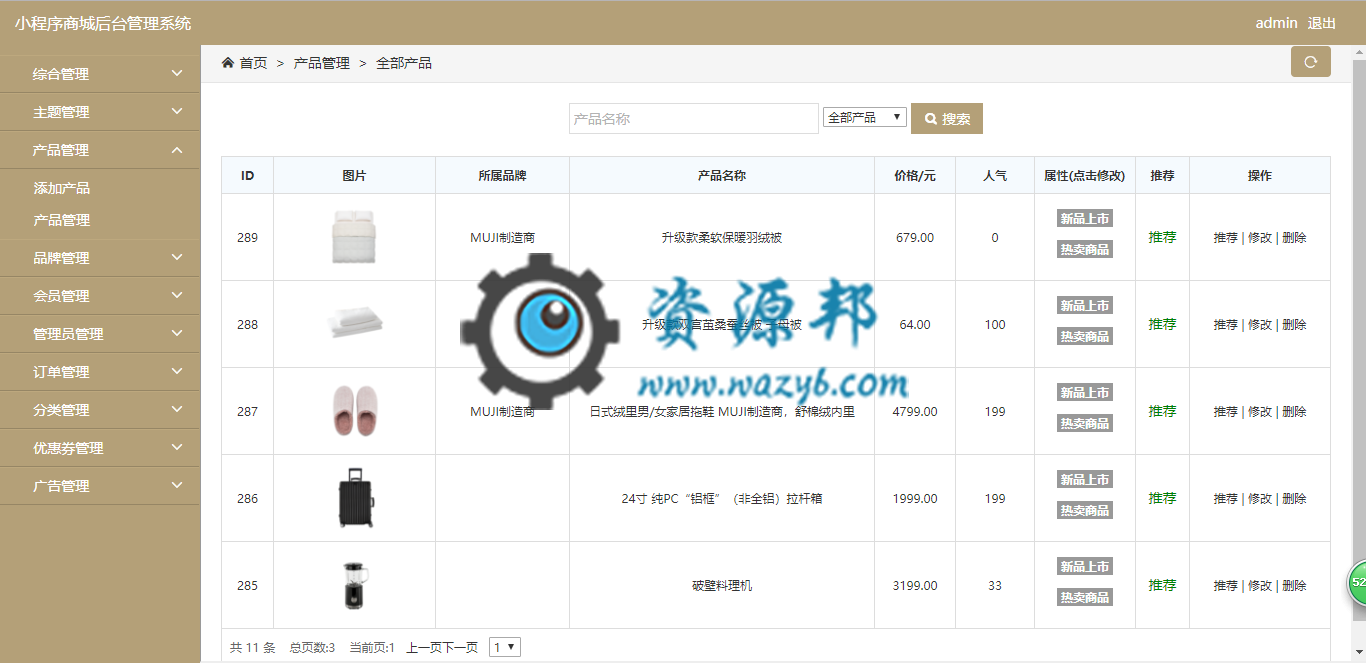
Task: Click green 推荐 status for product 286
Action: tap(1162, 499)
